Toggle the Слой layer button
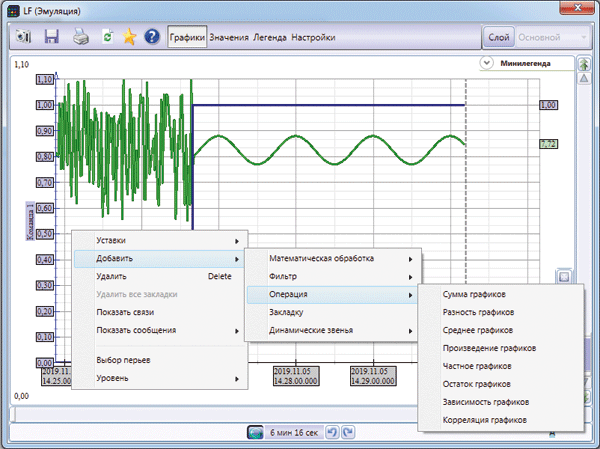This screenshot has width=600, height=449. [x=499, y=37]
